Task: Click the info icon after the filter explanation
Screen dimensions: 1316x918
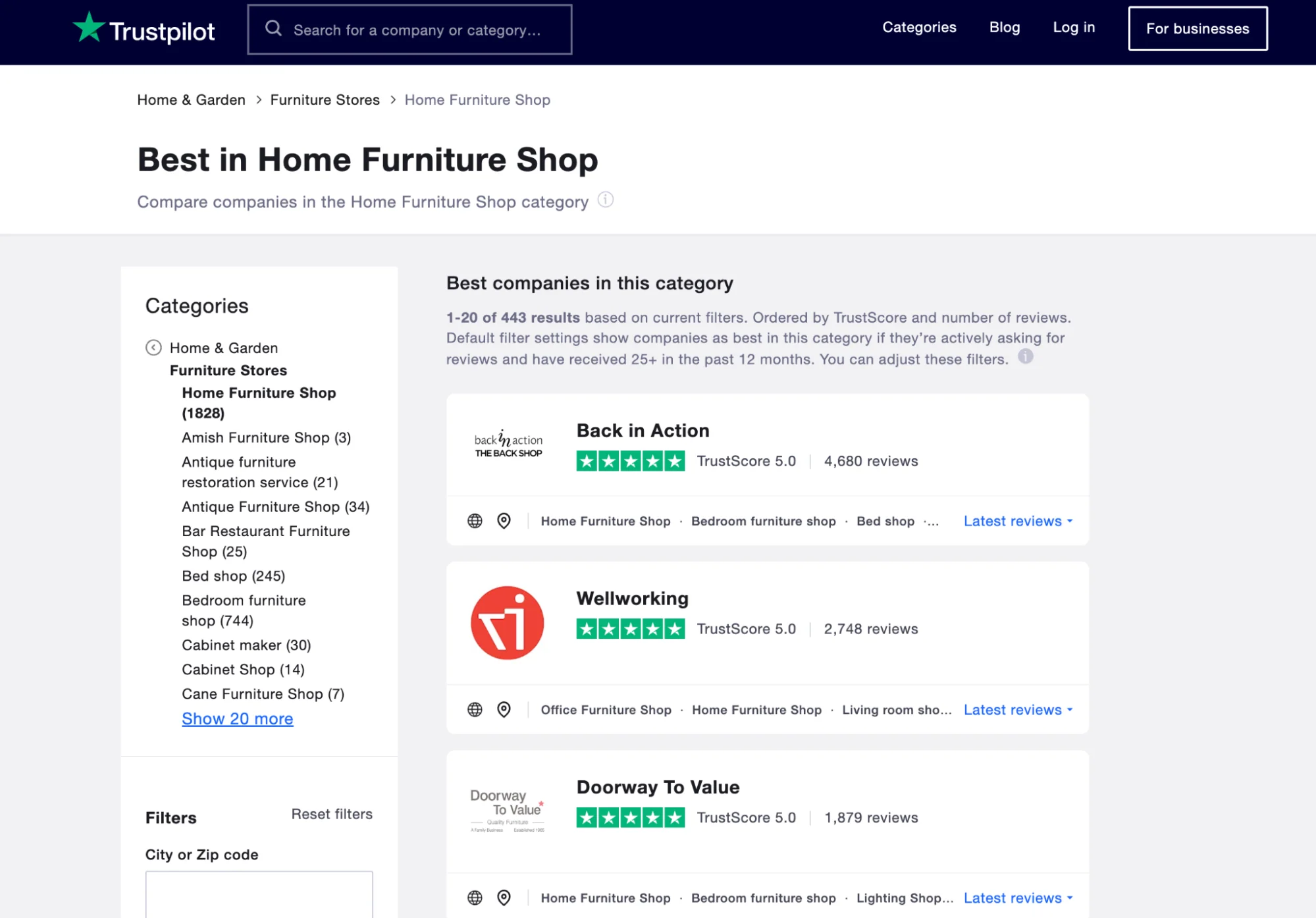Action: point(1025,357)
